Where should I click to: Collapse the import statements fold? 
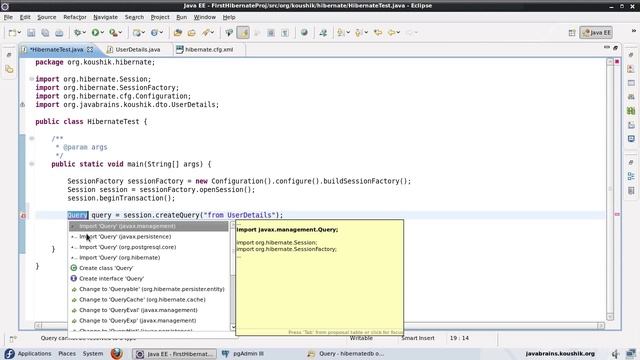point(31,79)
